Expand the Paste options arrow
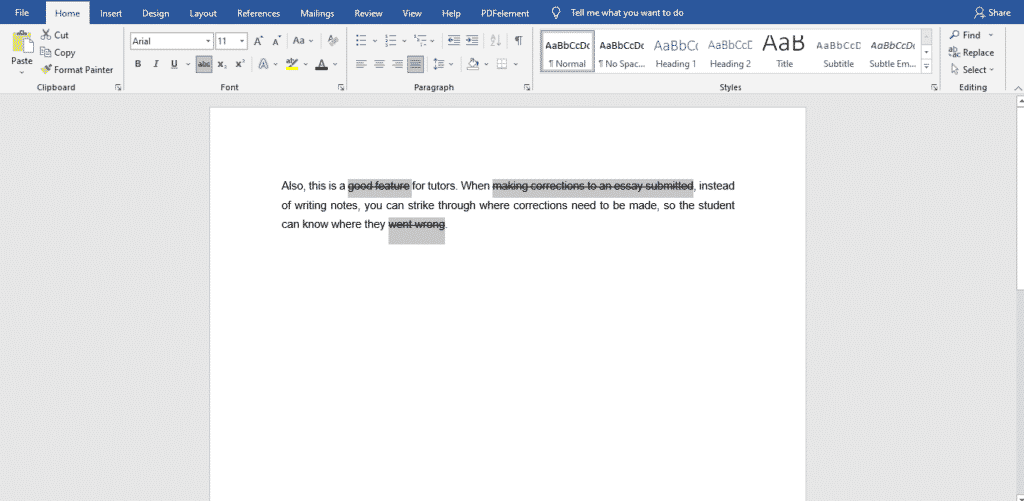This screenshot has width=1024, height=501. click(22, 73)
